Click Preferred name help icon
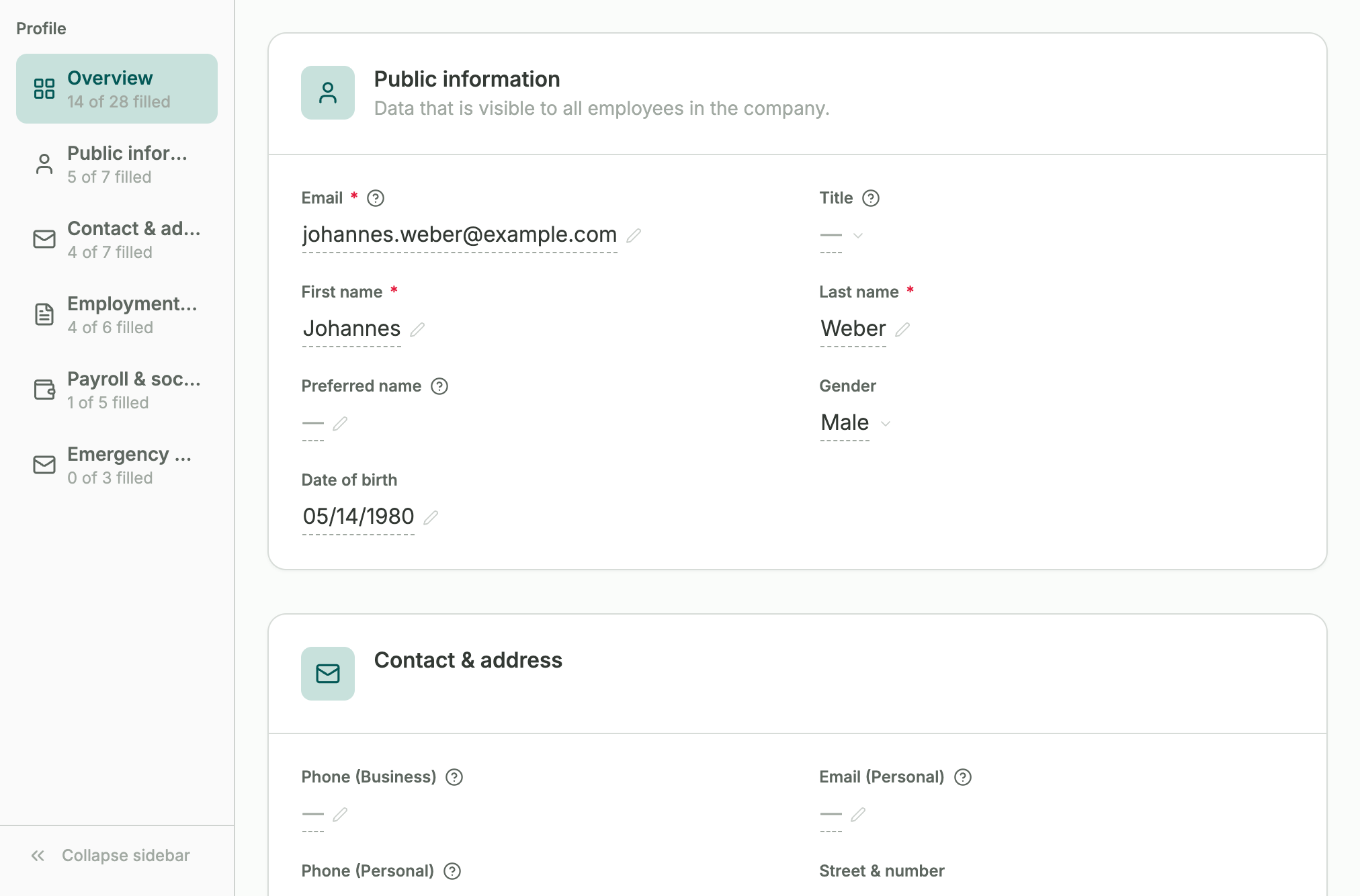Screen dimensions: 1360x896 point(439,386)
